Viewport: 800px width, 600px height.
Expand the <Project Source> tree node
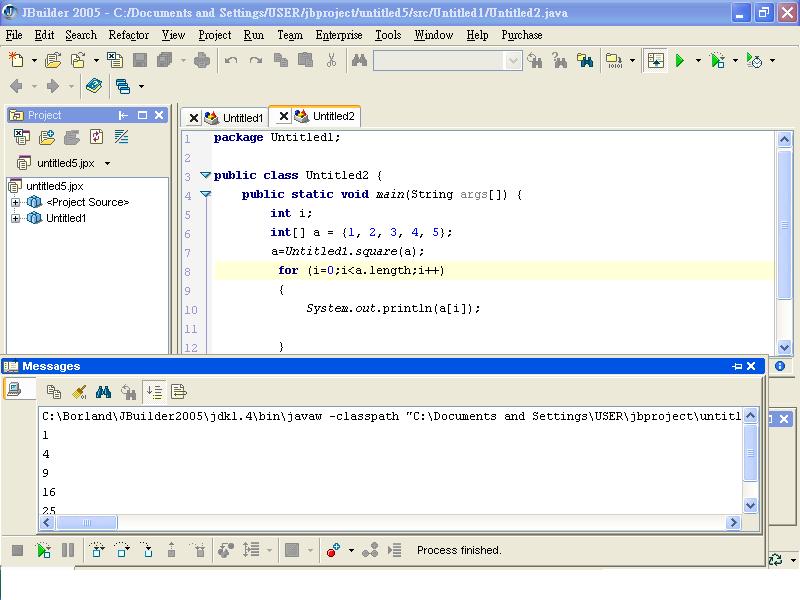coord(15,203)
